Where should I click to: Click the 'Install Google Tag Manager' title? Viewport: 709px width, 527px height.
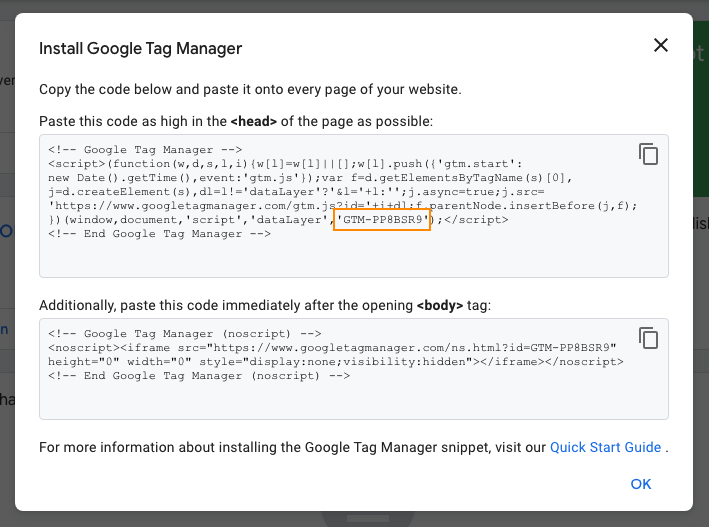click(141, 48)
